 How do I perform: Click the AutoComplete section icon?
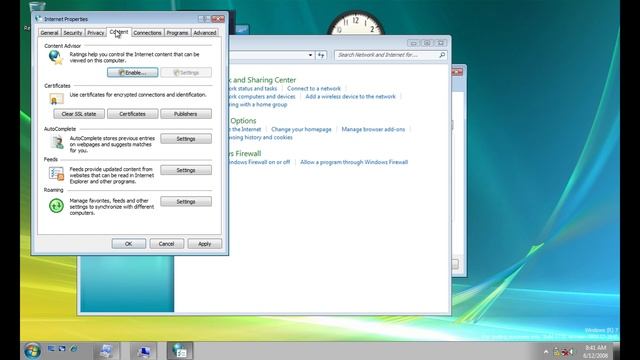pos(57,142)
